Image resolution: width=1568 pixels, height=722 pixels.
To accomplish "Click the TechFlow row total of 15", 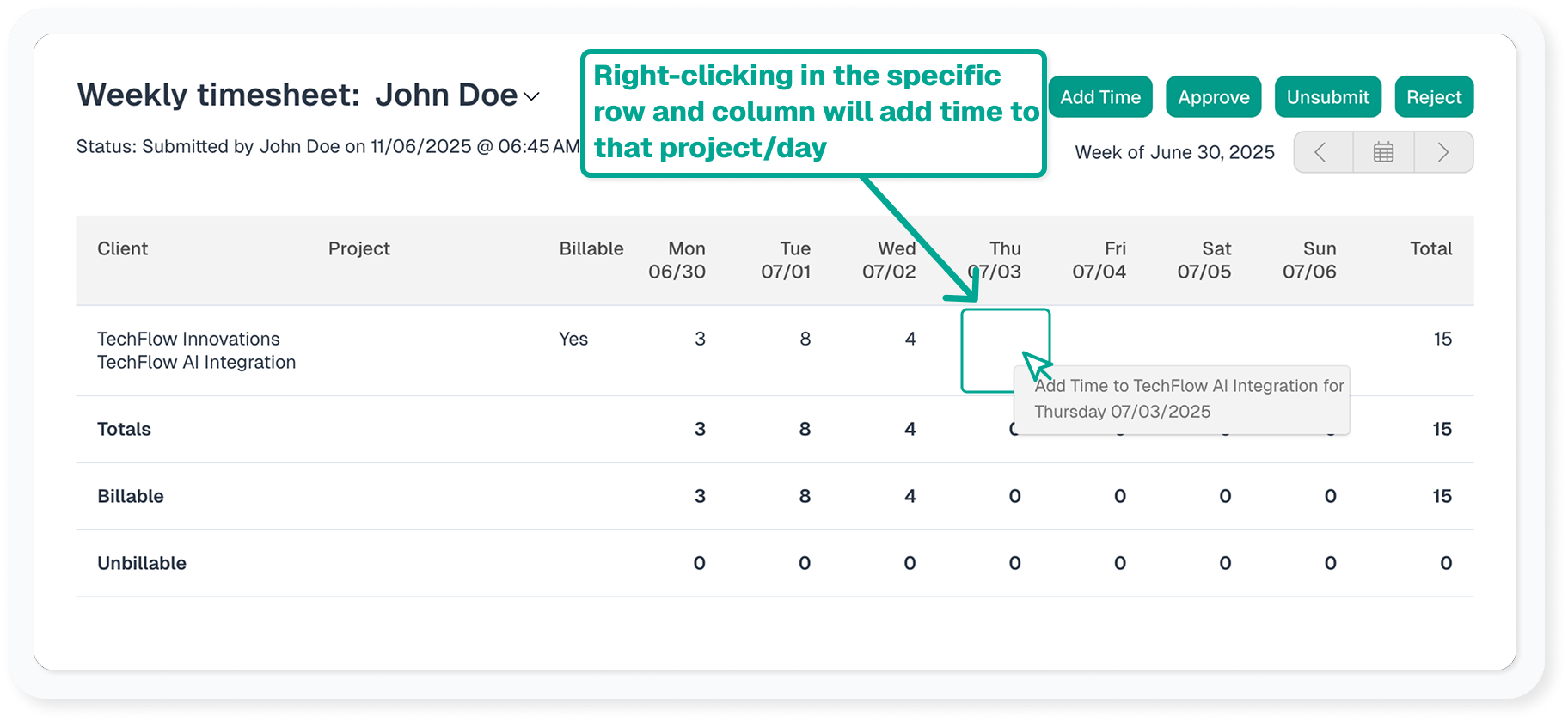I will 1442,339.
